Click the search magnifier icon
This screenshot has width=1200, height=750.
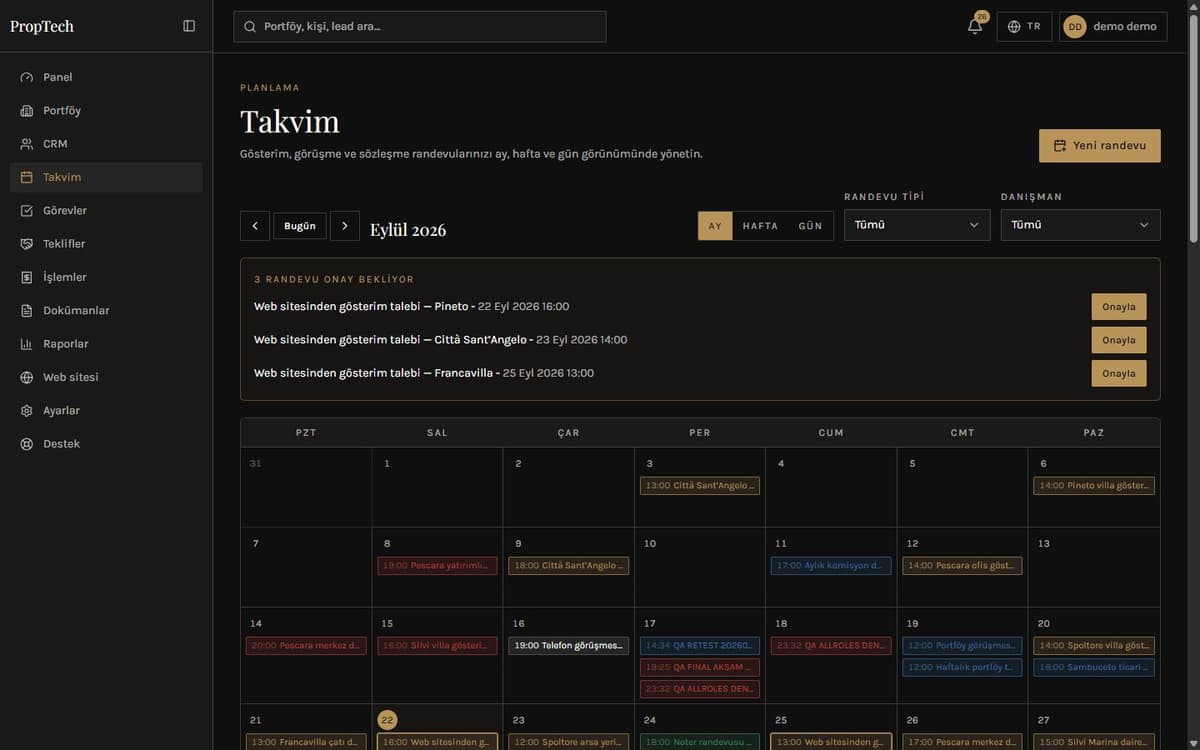point(250,27)
